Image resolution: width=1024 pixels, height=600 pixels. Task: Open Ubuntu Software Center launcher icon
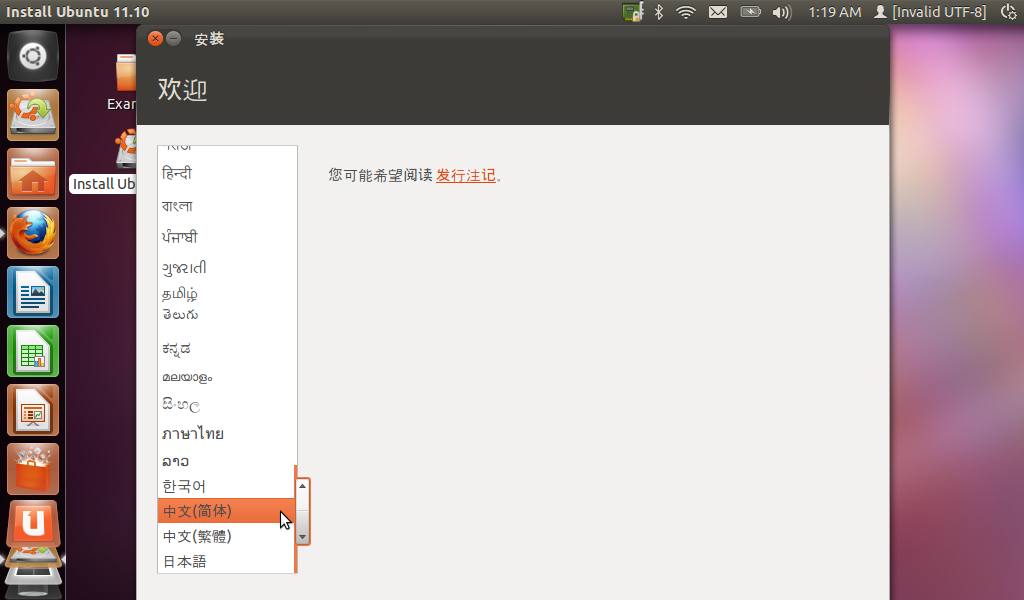click(x=33, y=469)
